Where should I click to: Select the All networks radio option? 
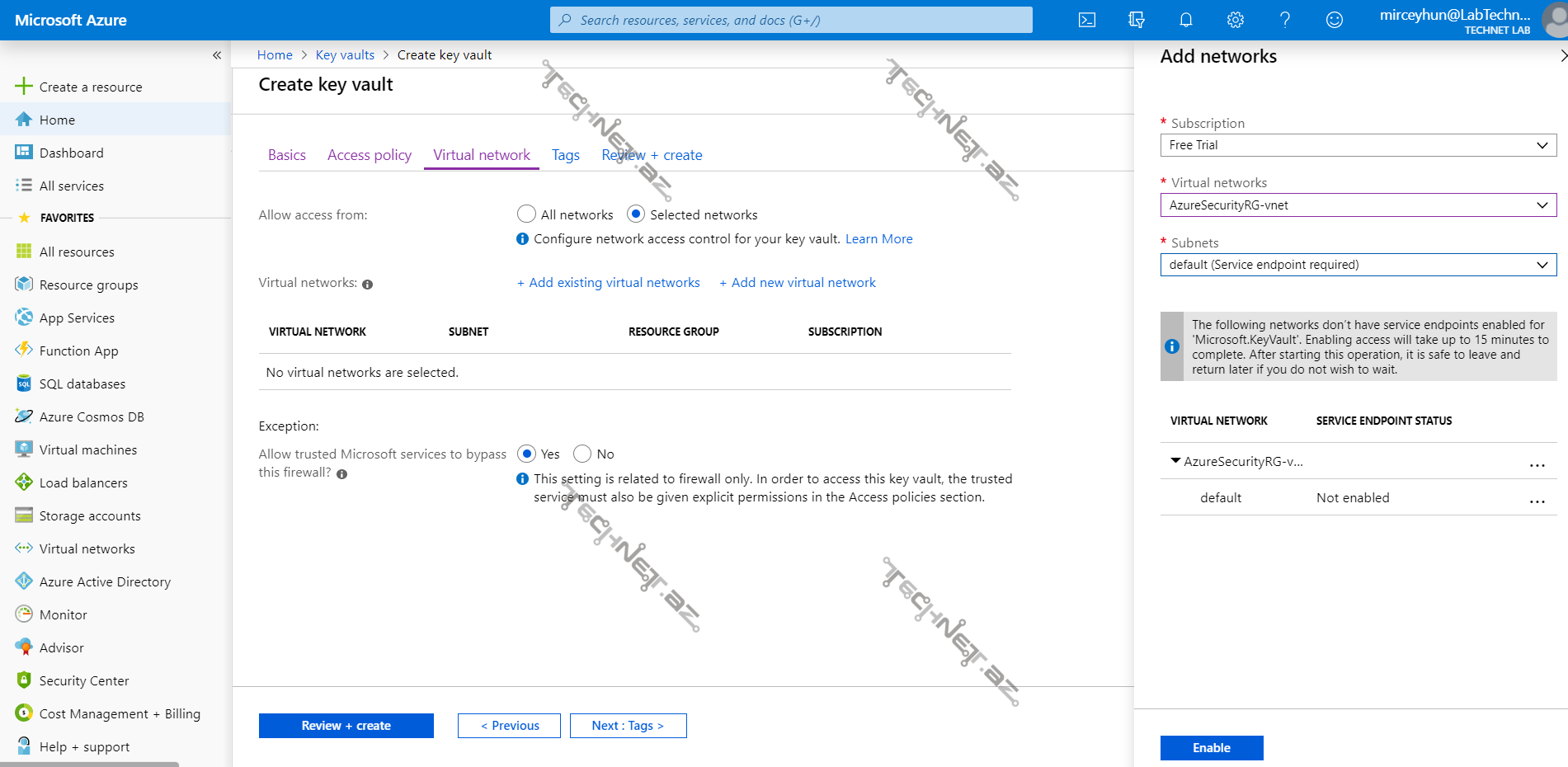point(526,214)
